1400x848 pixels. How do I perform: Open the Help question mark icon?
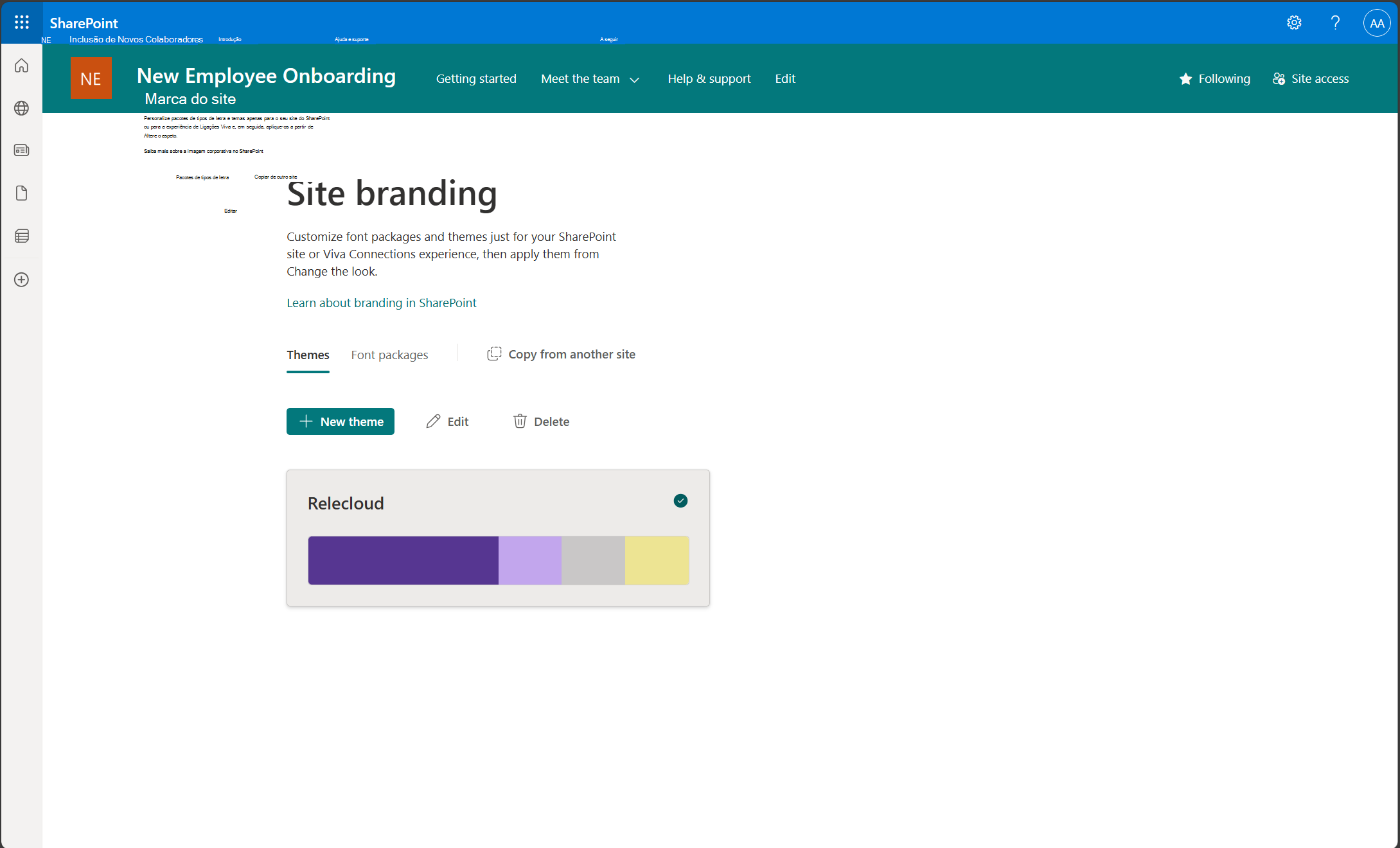[1335, 23]
